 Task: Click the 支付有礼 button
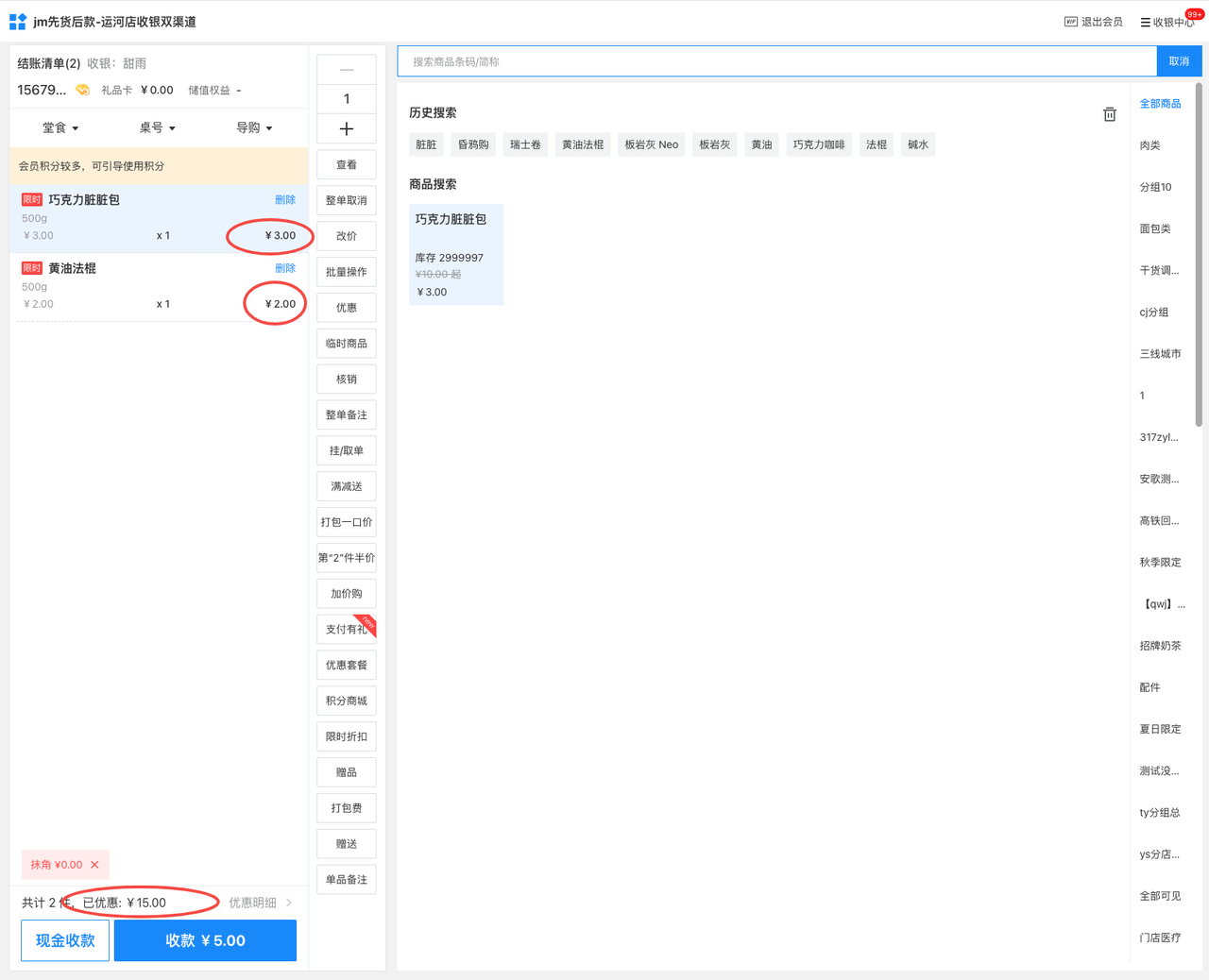point(347,630)
